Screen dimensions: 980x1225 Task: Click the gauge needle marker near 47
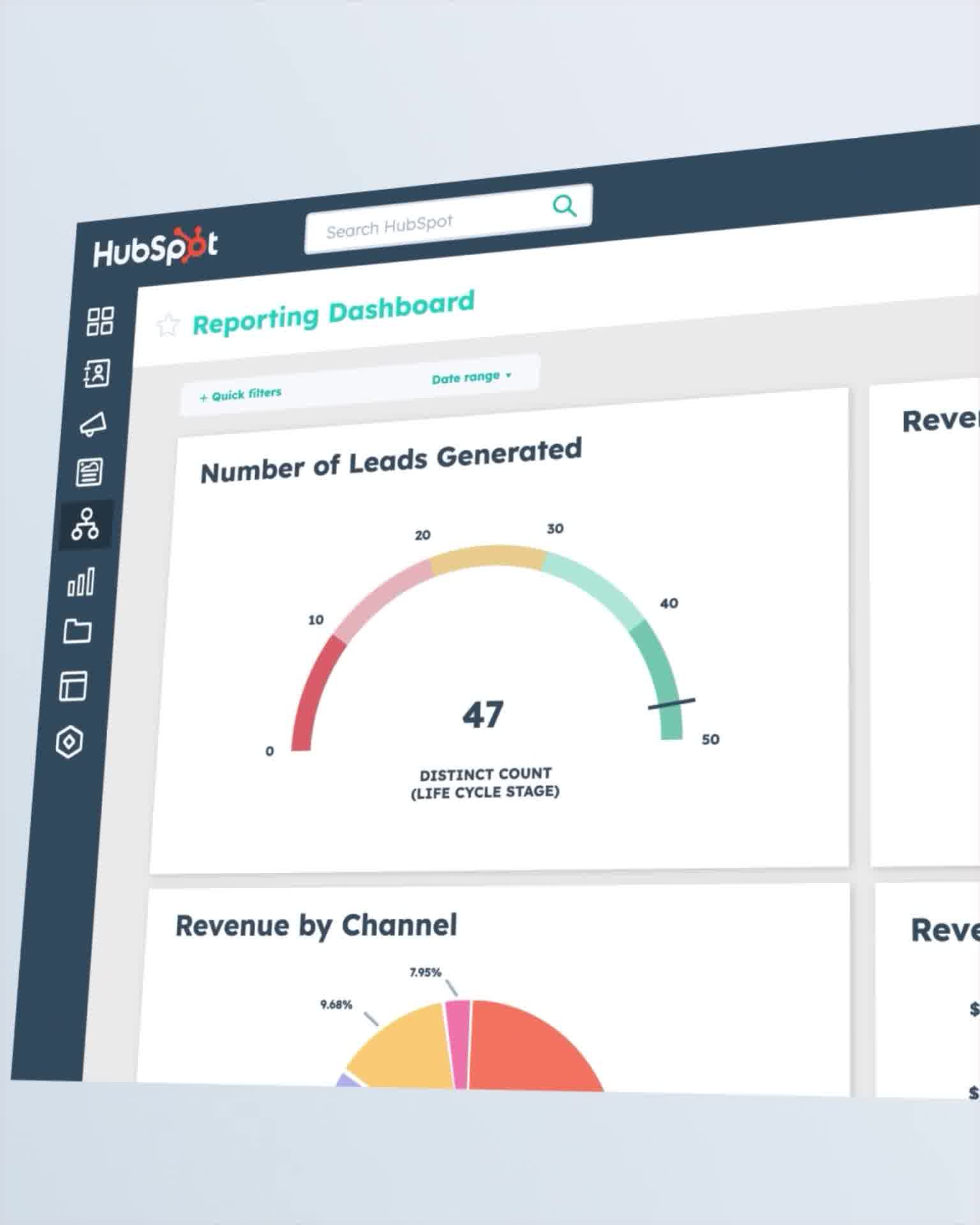(x=671, y=704)
